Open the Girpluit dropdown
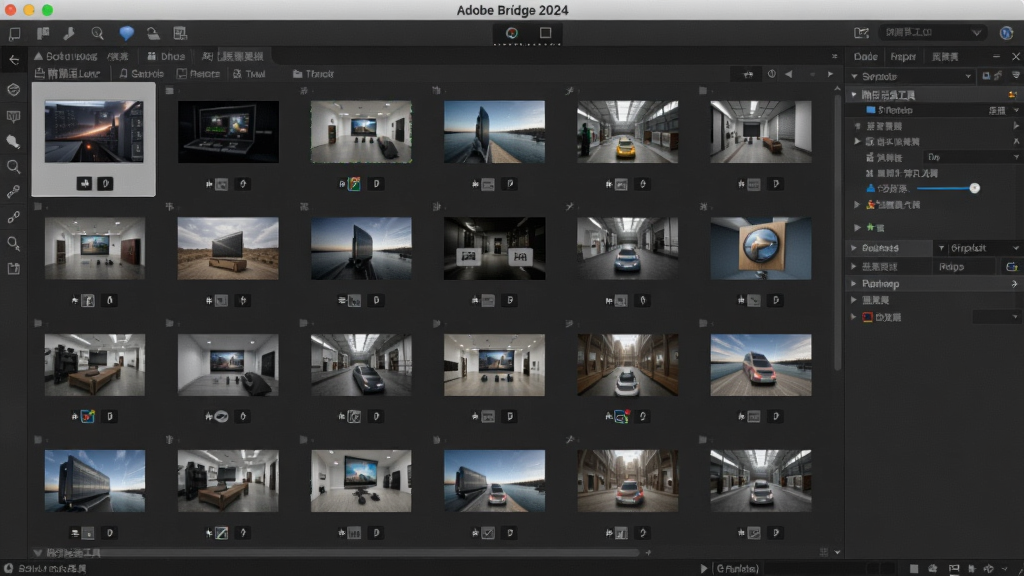 tap(978, 248)
